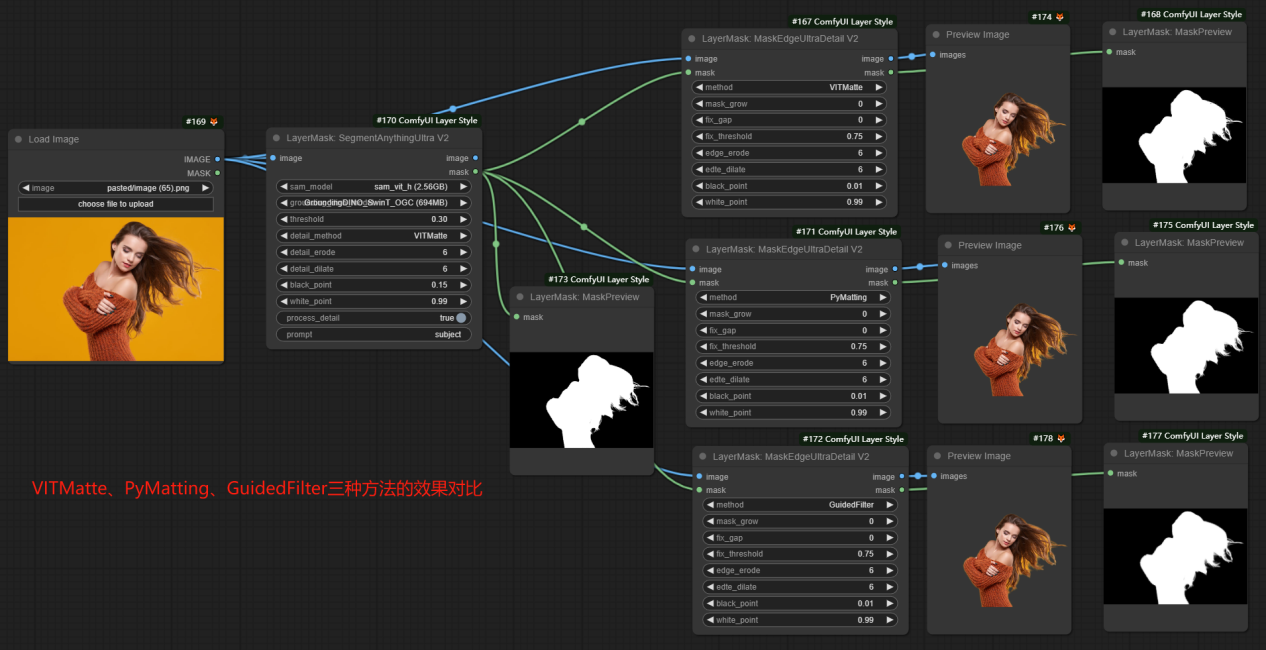This screenshot has height=650, width=1266.
Task: Increase threshold value with right arrow
Action: (x=463, y=219)
